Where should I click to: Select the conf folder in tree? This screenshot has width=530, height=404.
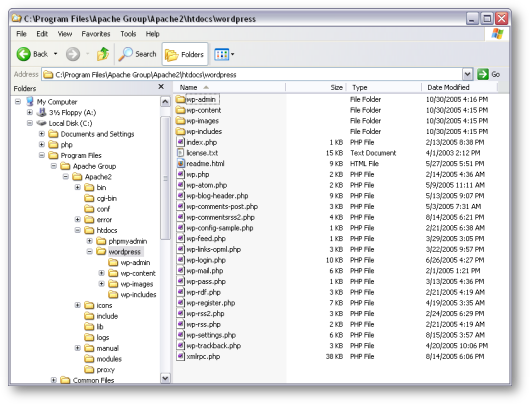coord(97,209)
